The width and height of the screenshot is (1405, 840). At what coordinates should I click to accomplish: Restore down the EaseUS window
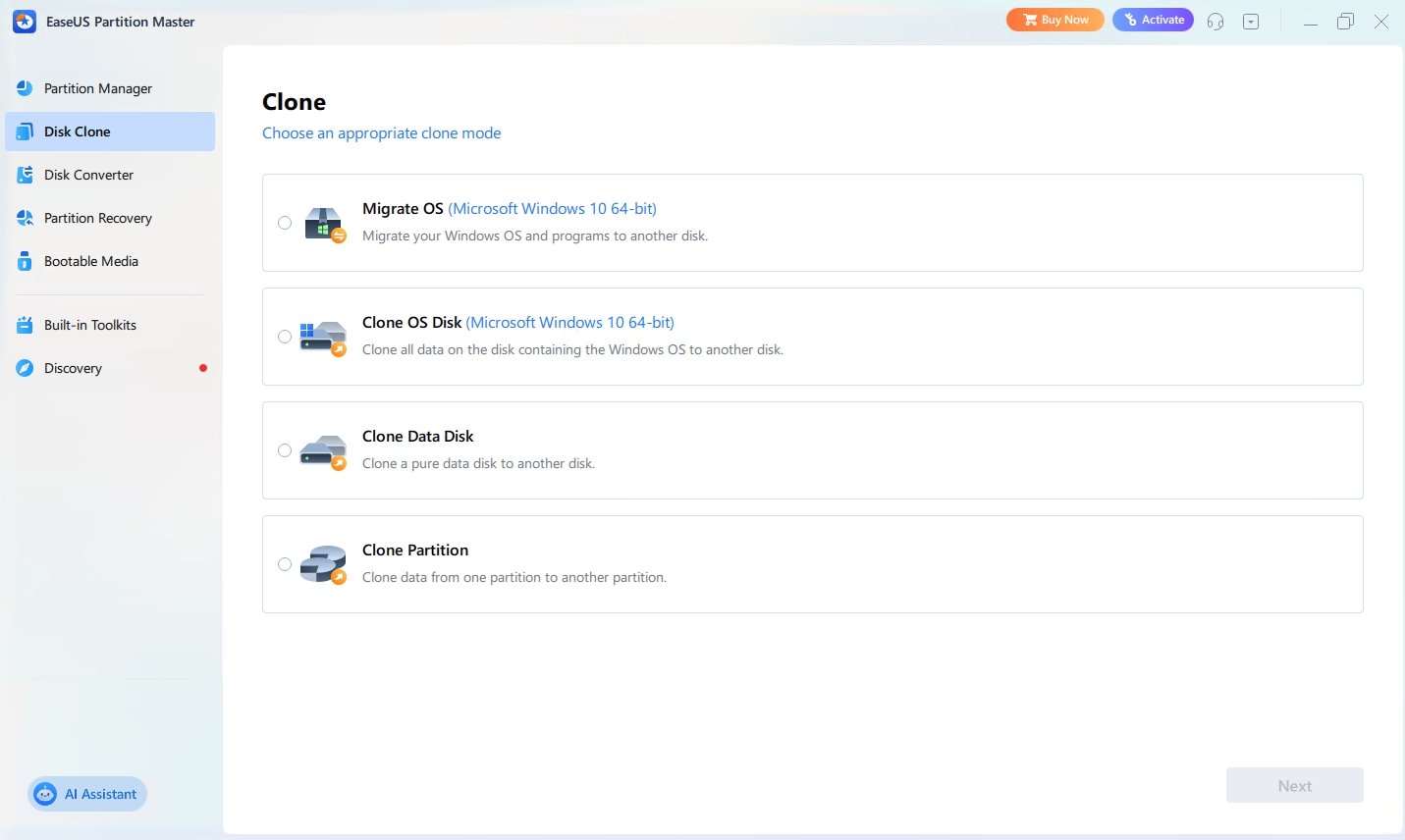pyautogui.click(x=1346, y=22)
